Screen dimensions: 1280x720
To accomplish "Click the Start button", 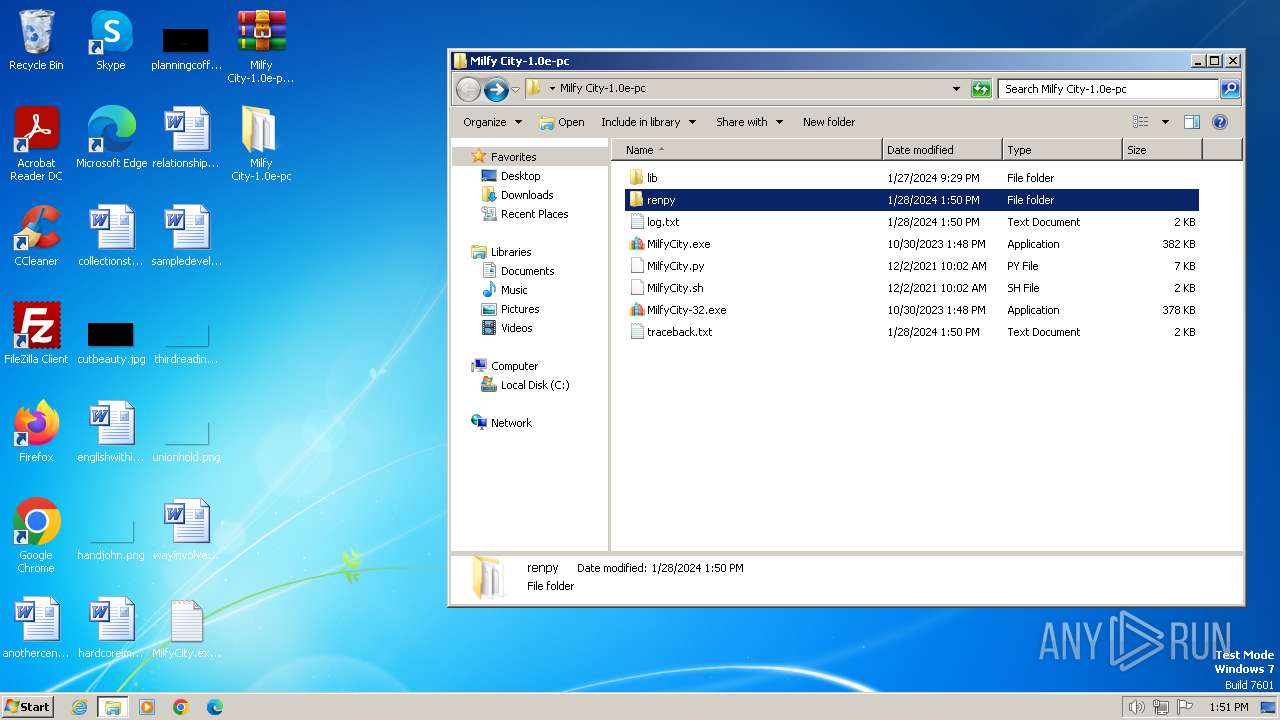I will tap(27, 707).
